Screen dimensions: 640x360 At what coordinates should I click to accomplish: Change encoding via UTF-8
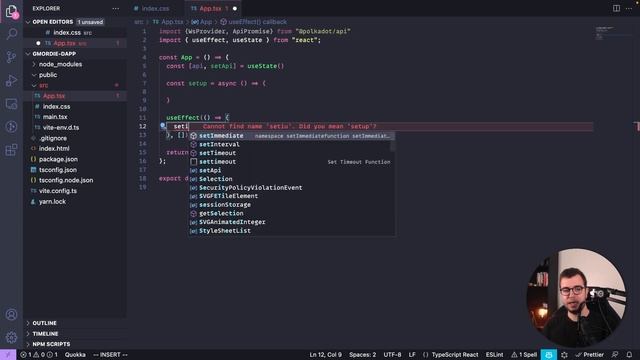392,355
